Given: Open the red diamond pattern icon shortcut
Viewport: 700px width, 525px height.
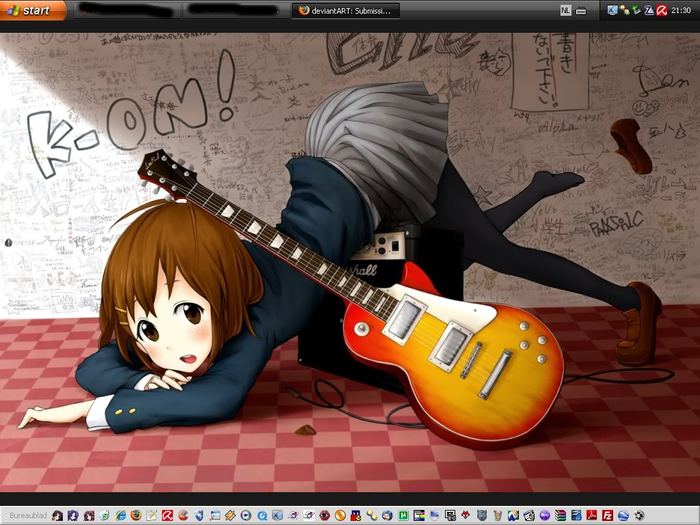Looking at the screenshot, I should click(x=466, y=515).
